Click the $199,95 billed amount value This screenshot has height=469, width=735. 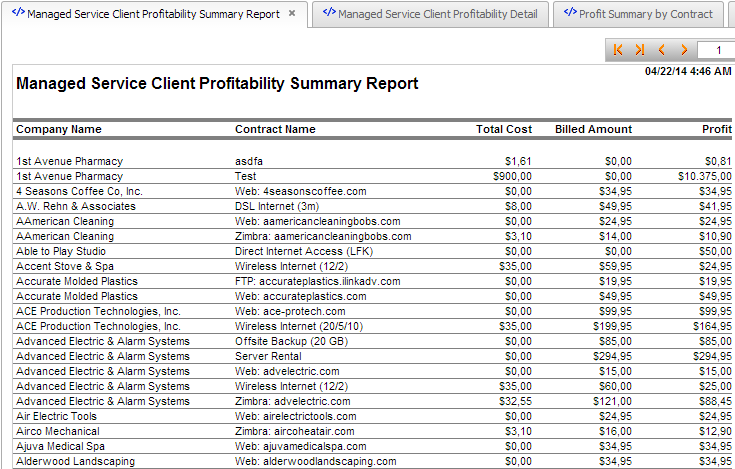tap(612, 326)
